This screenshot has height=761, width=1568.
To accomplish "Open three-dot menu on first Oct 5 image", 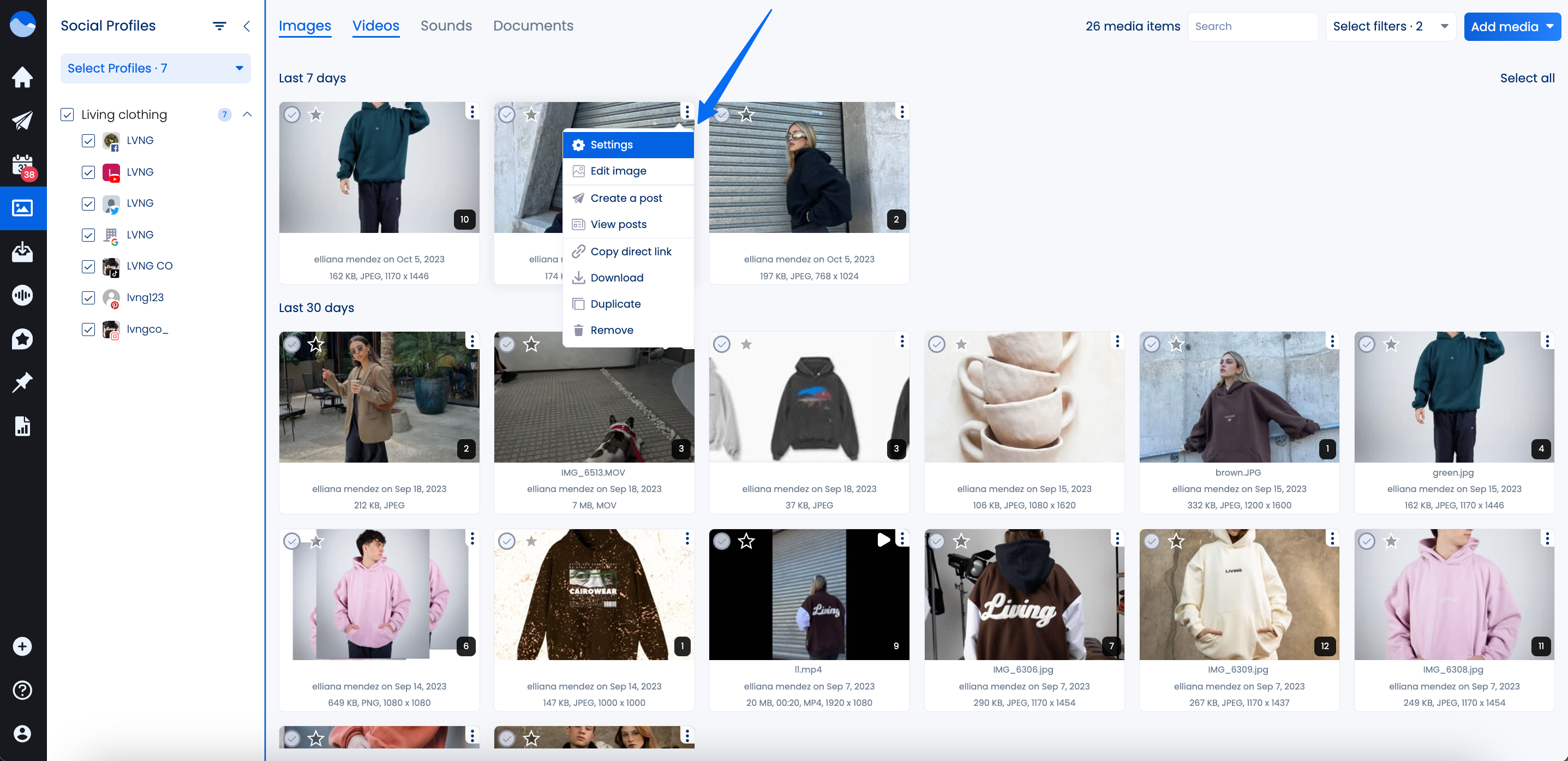I will pyautogui.click(x=472, y=112).
